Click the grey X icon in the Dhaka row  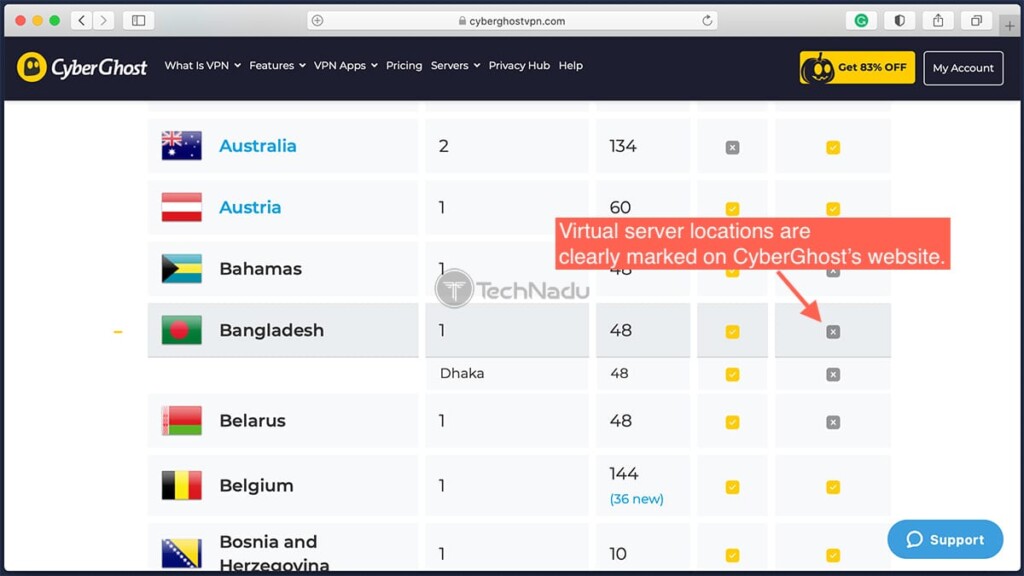pos(833,374)
